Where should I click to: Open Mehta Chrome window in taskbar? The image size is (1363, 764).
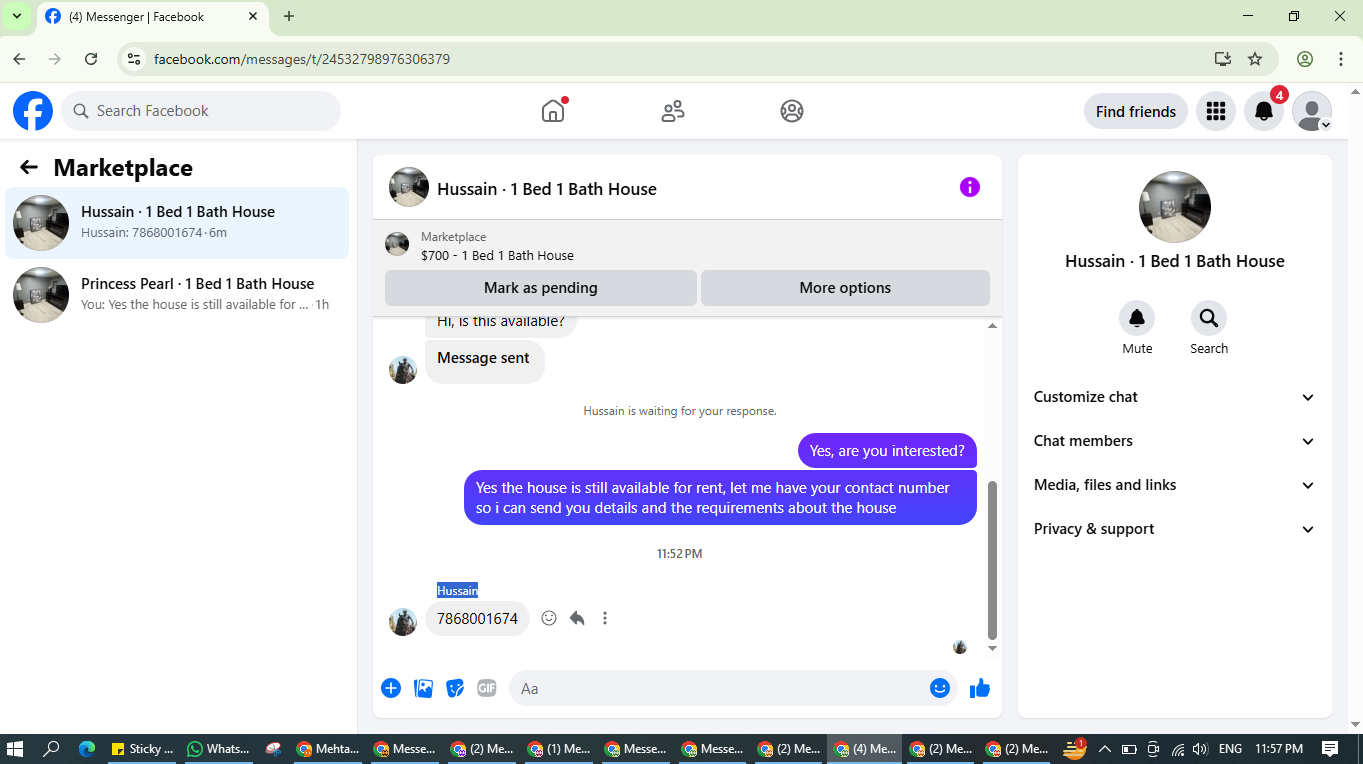point(329,748)
